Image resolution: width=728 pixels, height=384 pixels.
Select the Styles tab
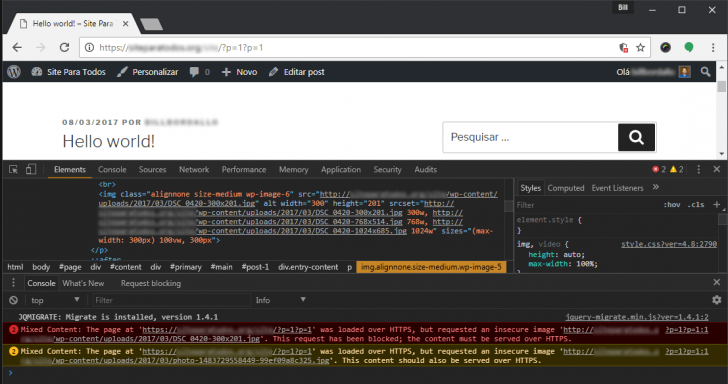530,188
